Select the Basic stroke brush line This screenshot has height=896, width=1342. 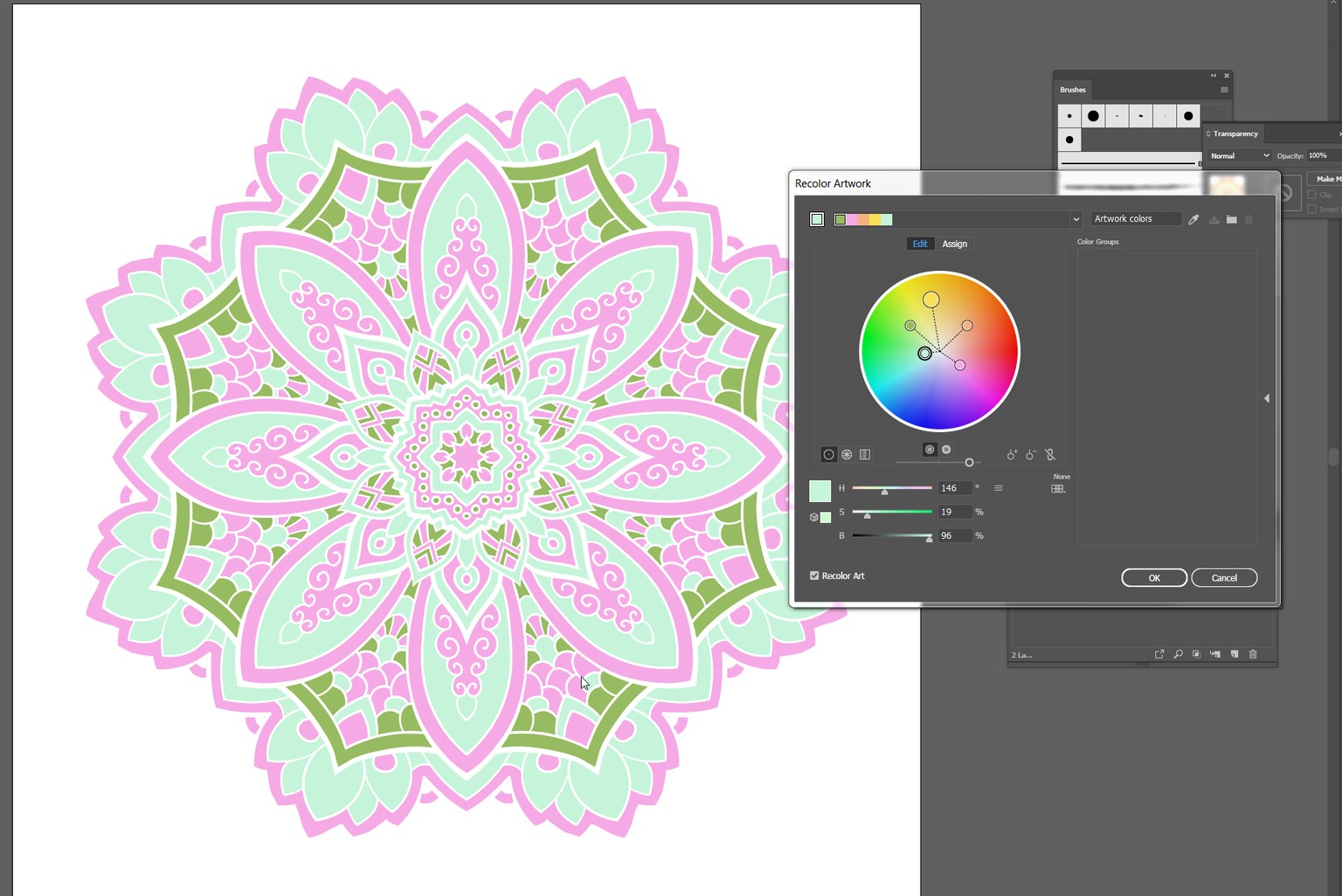click(1130, 162)
